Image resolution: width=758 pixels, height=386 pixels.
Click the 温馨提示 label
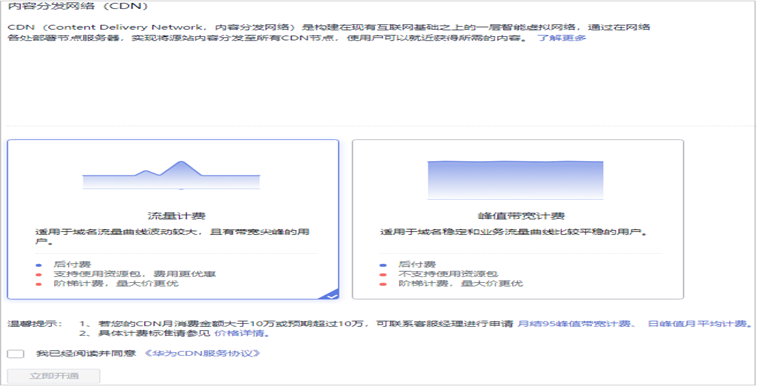click(35, 324)
